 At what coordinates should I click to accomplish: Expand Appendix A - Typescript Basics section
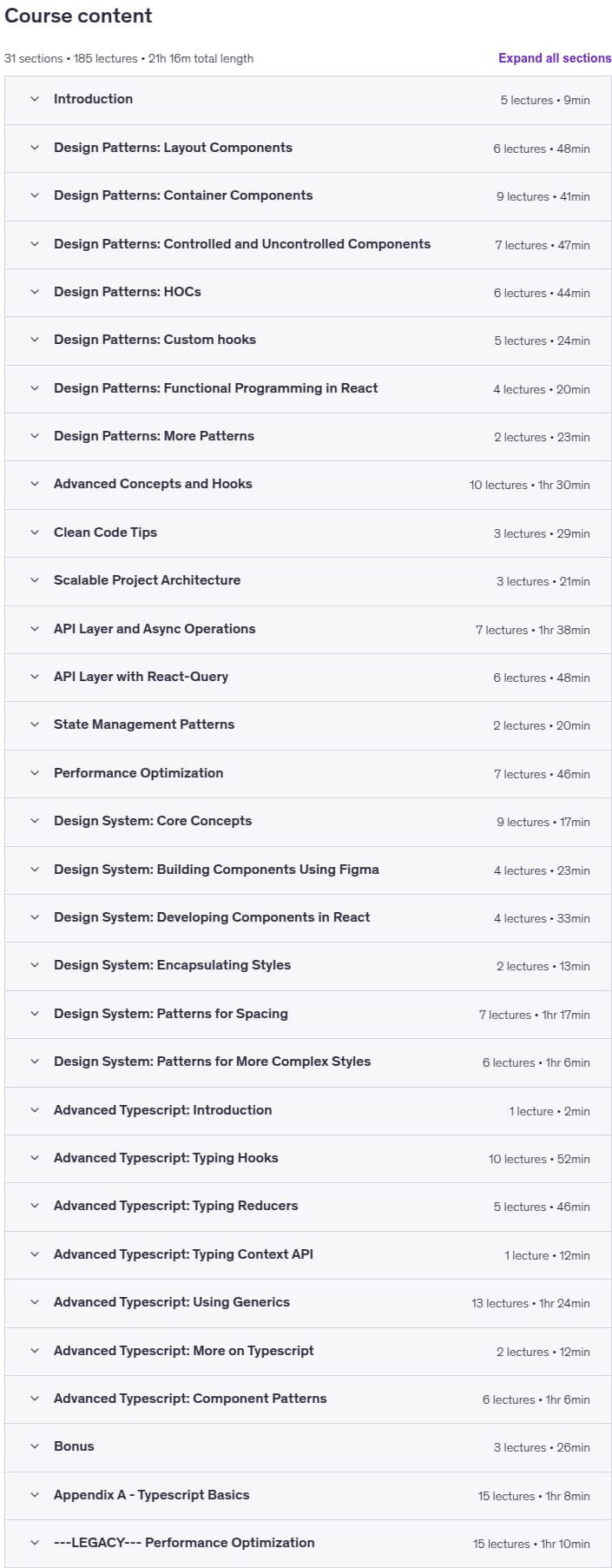308,1495
